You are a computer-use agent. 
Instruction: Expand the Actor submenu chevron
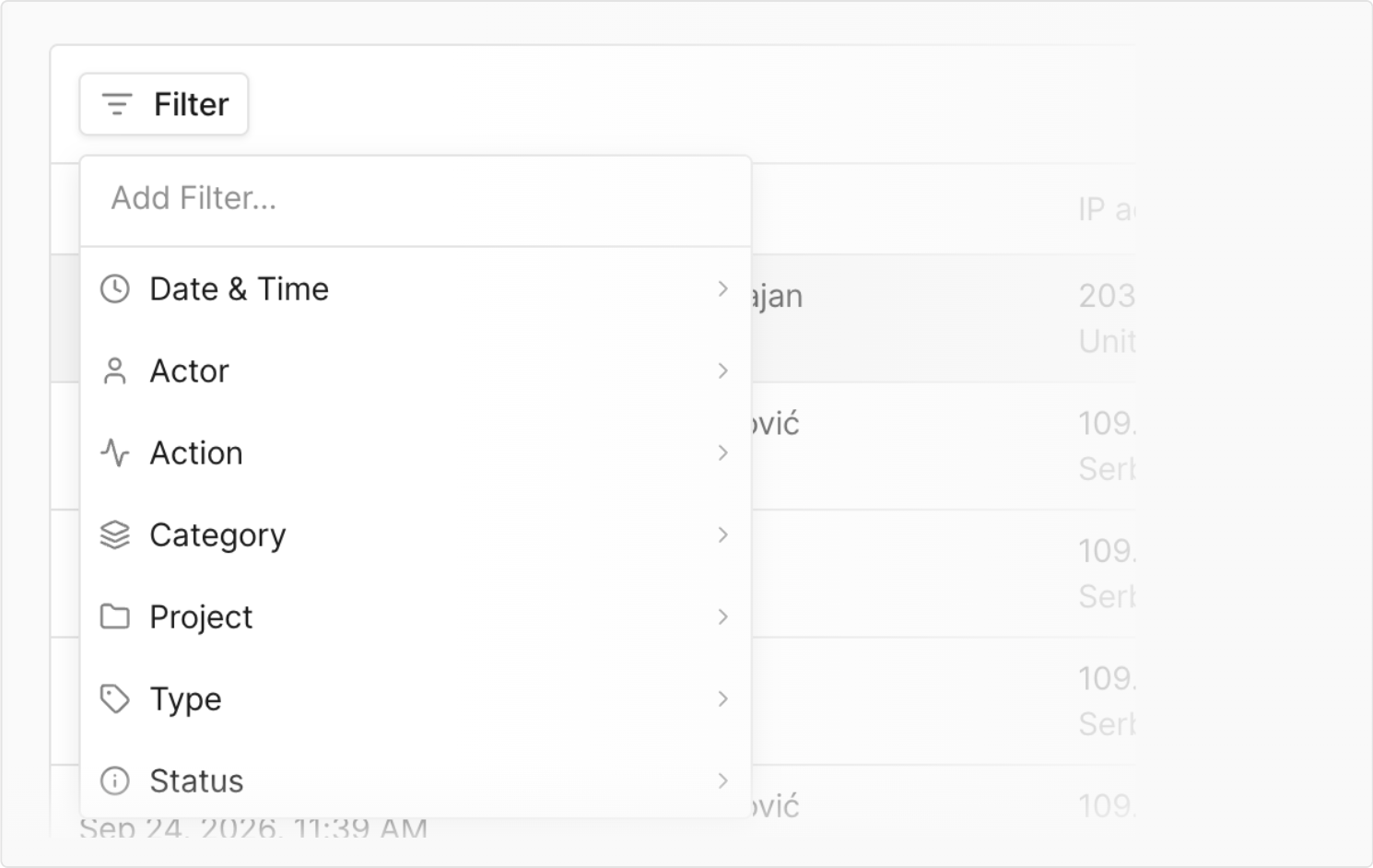tap(723, 370)
